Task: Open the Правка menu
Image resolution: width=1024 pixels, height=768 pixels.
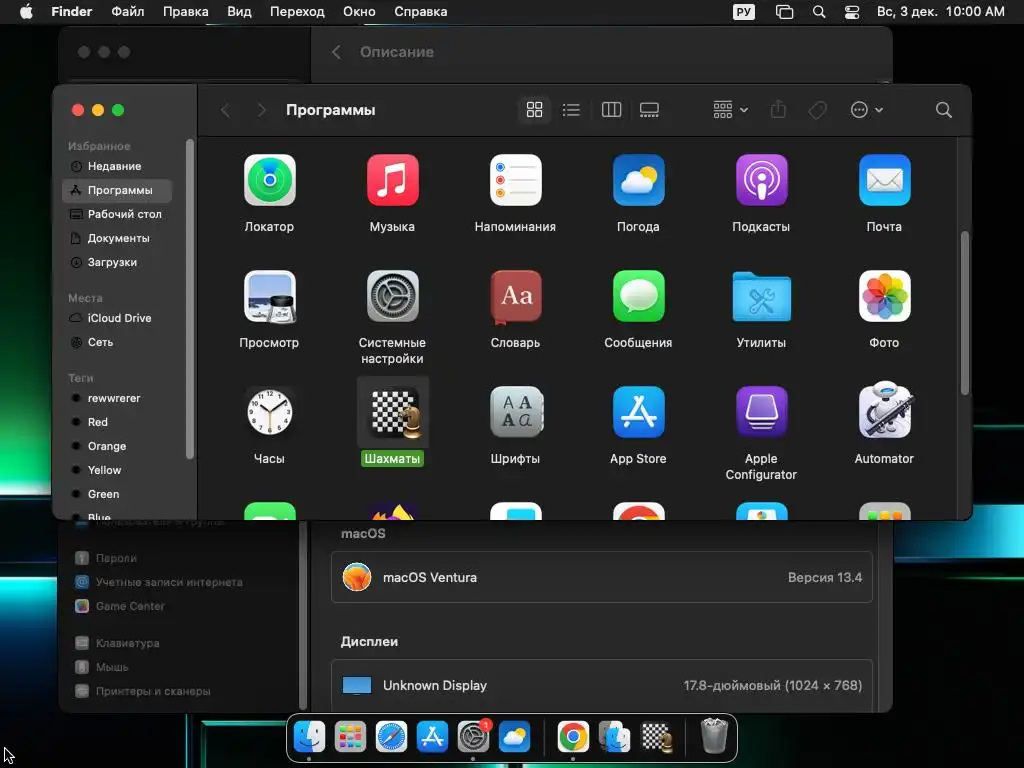Action: pyautogui.click(x=185, y=12)
